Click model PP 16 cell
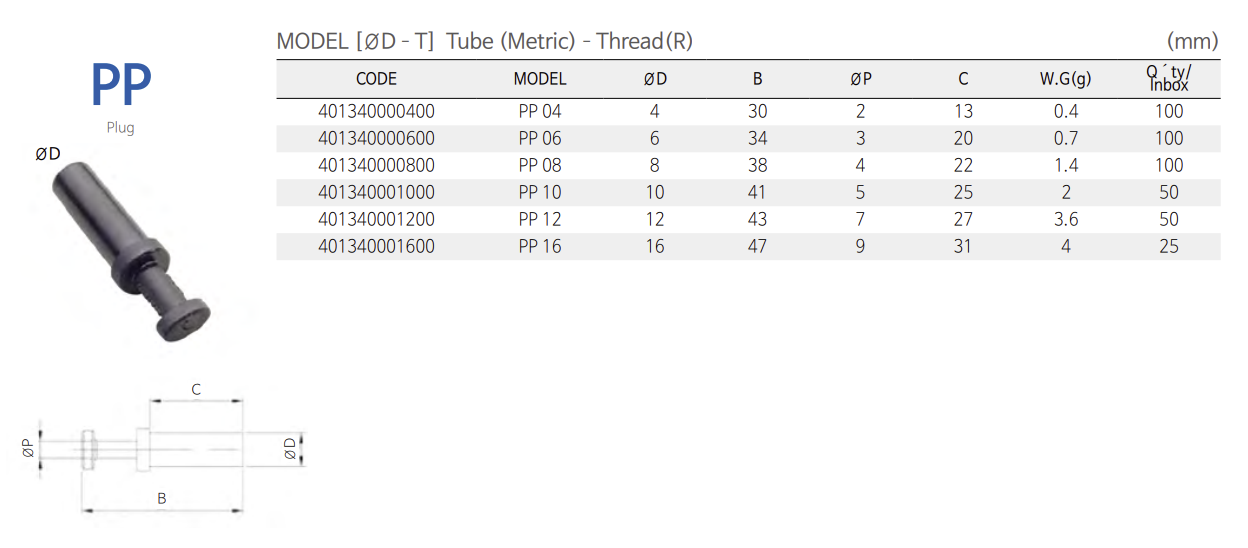 tap(540, 247)
